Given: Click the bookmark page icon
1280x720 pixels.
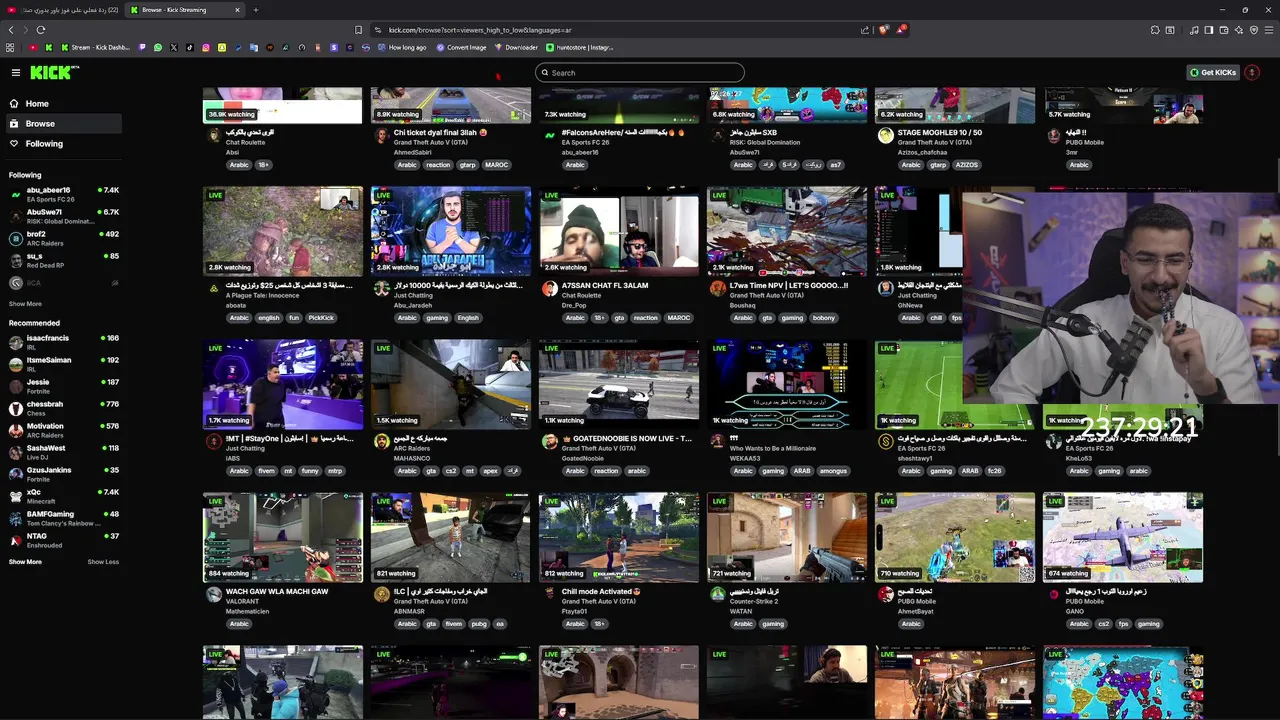Looking at the screenshot, I should click(x=358, y=30).
